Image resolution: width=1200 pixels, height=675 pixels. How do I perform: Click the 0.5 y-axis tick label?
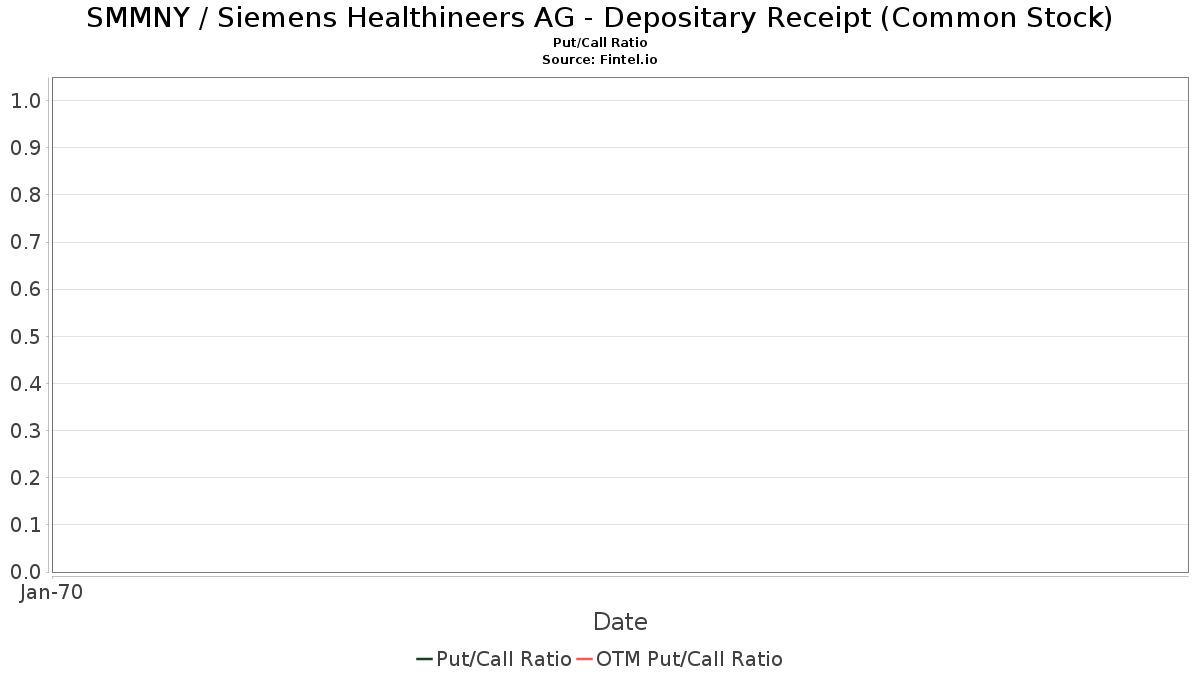(25, 336)
